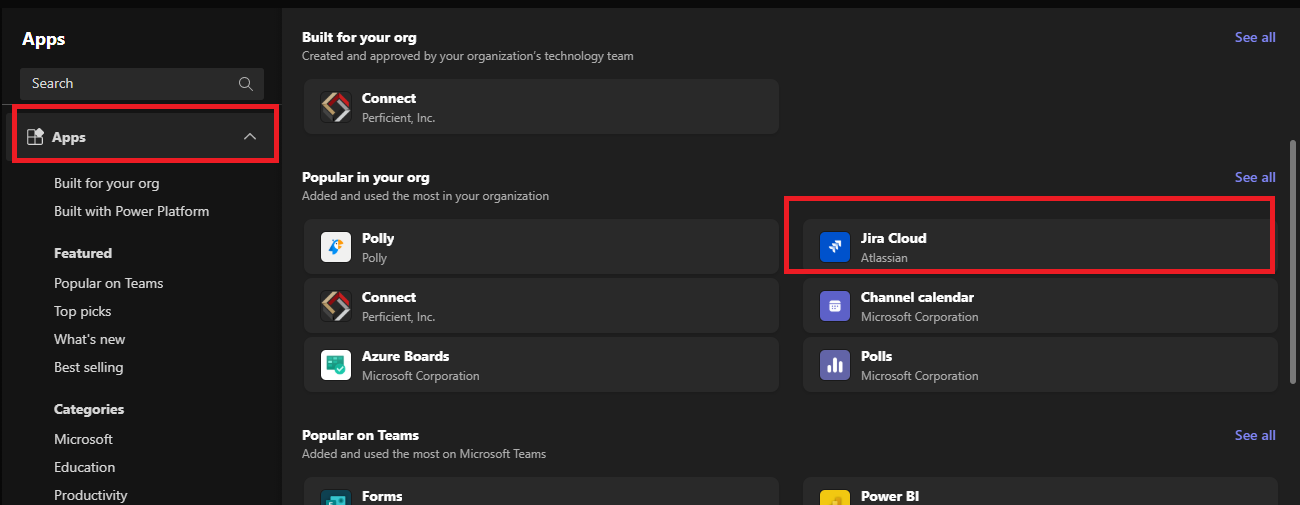
Task: Open the Channel calendar card title
Action: click(x=917, y=297)
